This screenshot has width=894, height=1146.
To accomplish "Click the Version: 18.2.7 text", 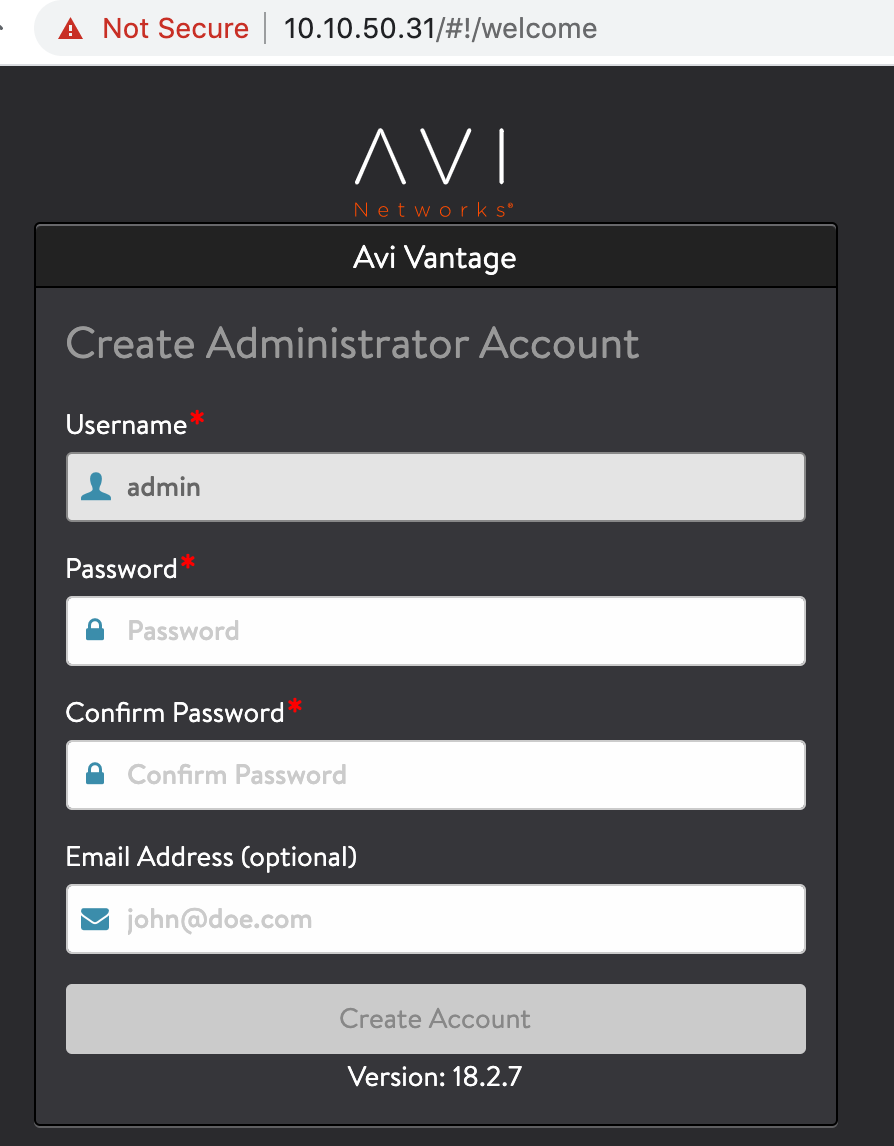I will point(435,1077).
